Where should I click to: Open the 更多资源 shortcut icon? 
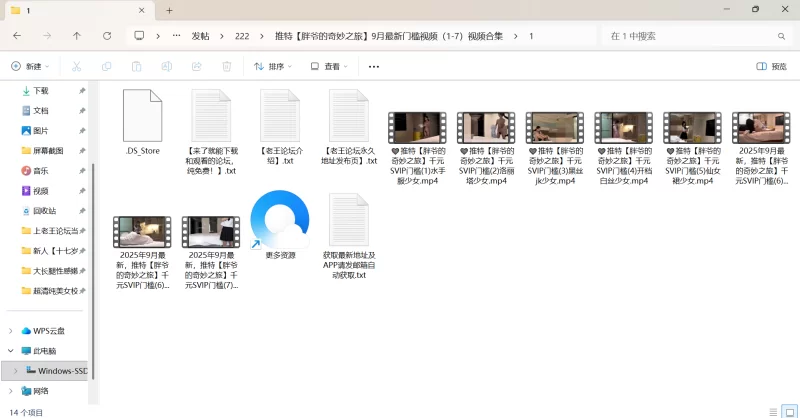280,221
